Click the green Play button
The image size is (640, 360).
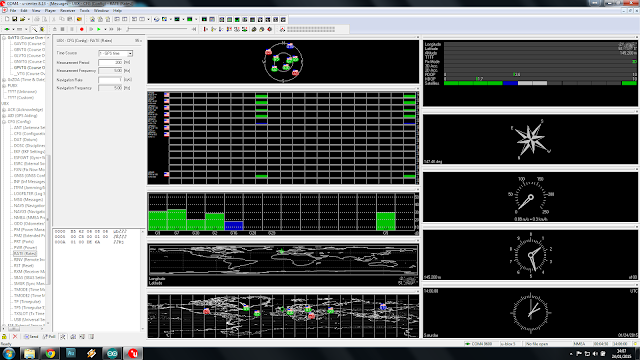pos(99,29)
